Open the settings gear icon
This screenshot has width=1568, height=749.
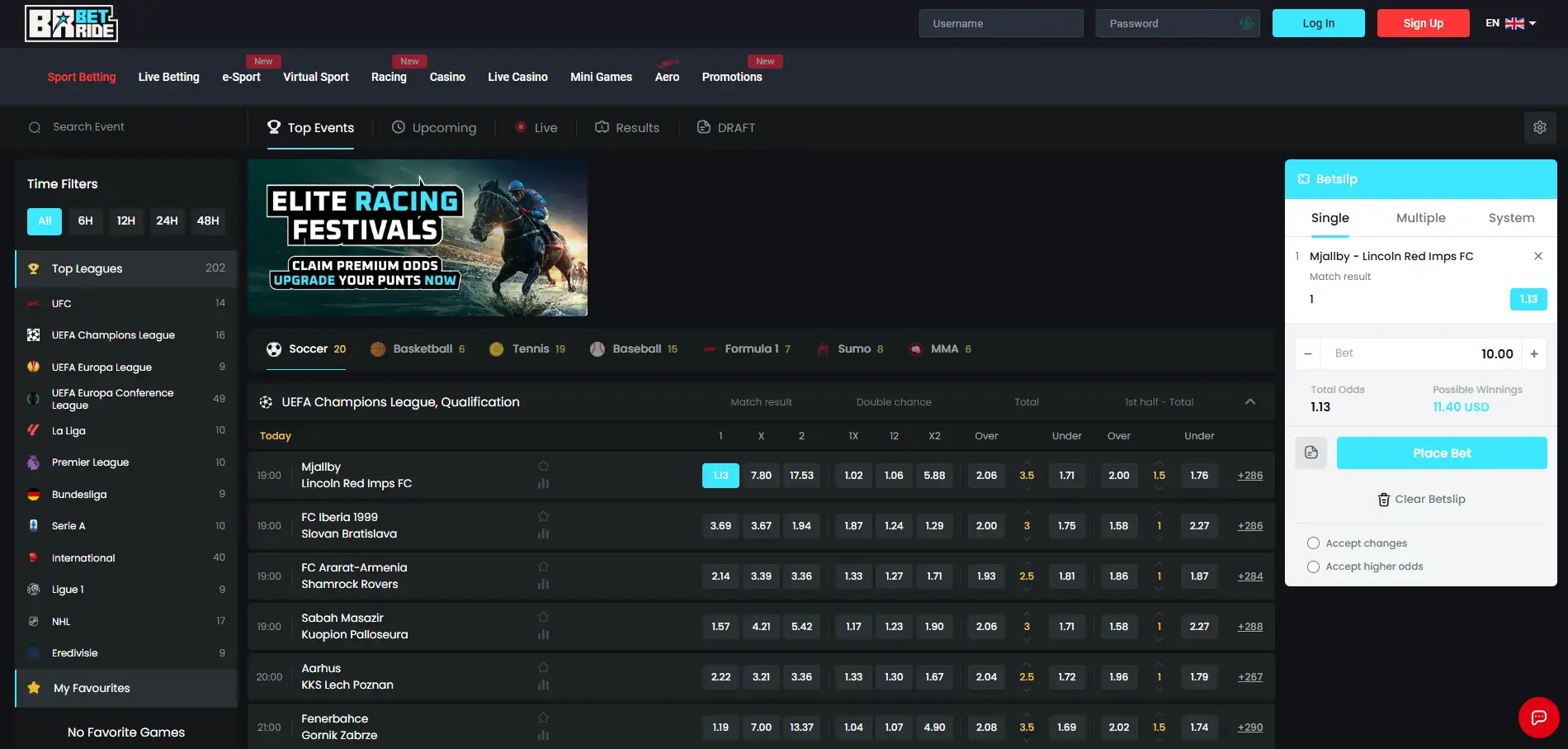[1539, 127]
